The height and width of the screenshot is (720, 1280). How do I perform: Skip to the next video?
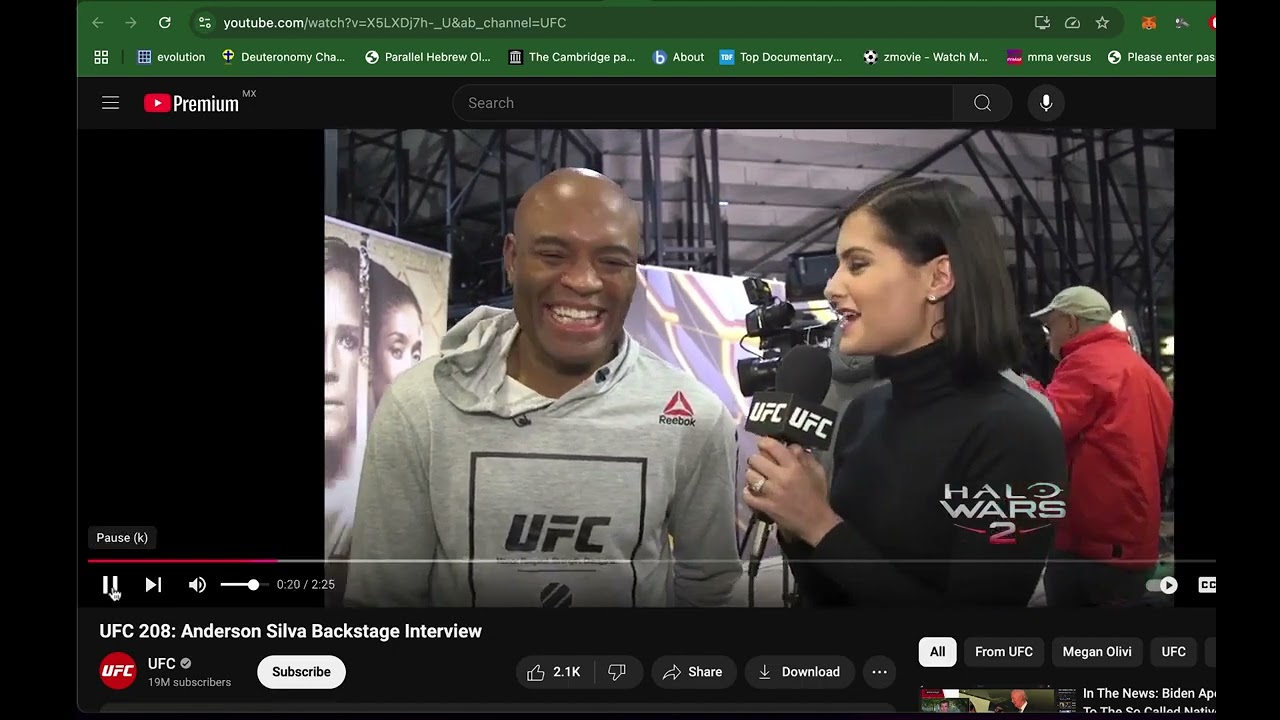pyautogui.click(x=153, y=585)
